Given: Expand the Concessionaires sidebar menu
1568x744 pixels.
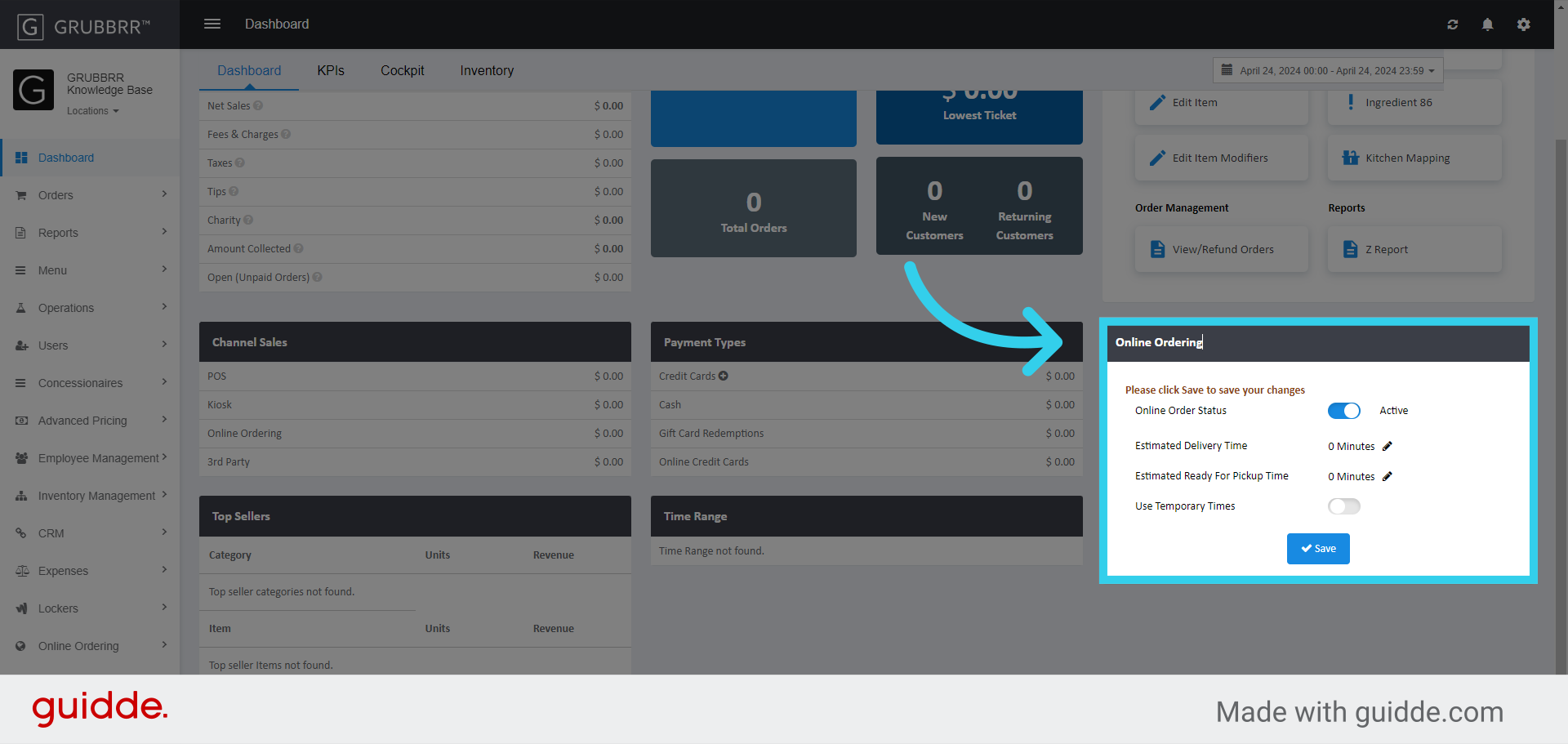Looking at the screenshot, I should point(90,383).
